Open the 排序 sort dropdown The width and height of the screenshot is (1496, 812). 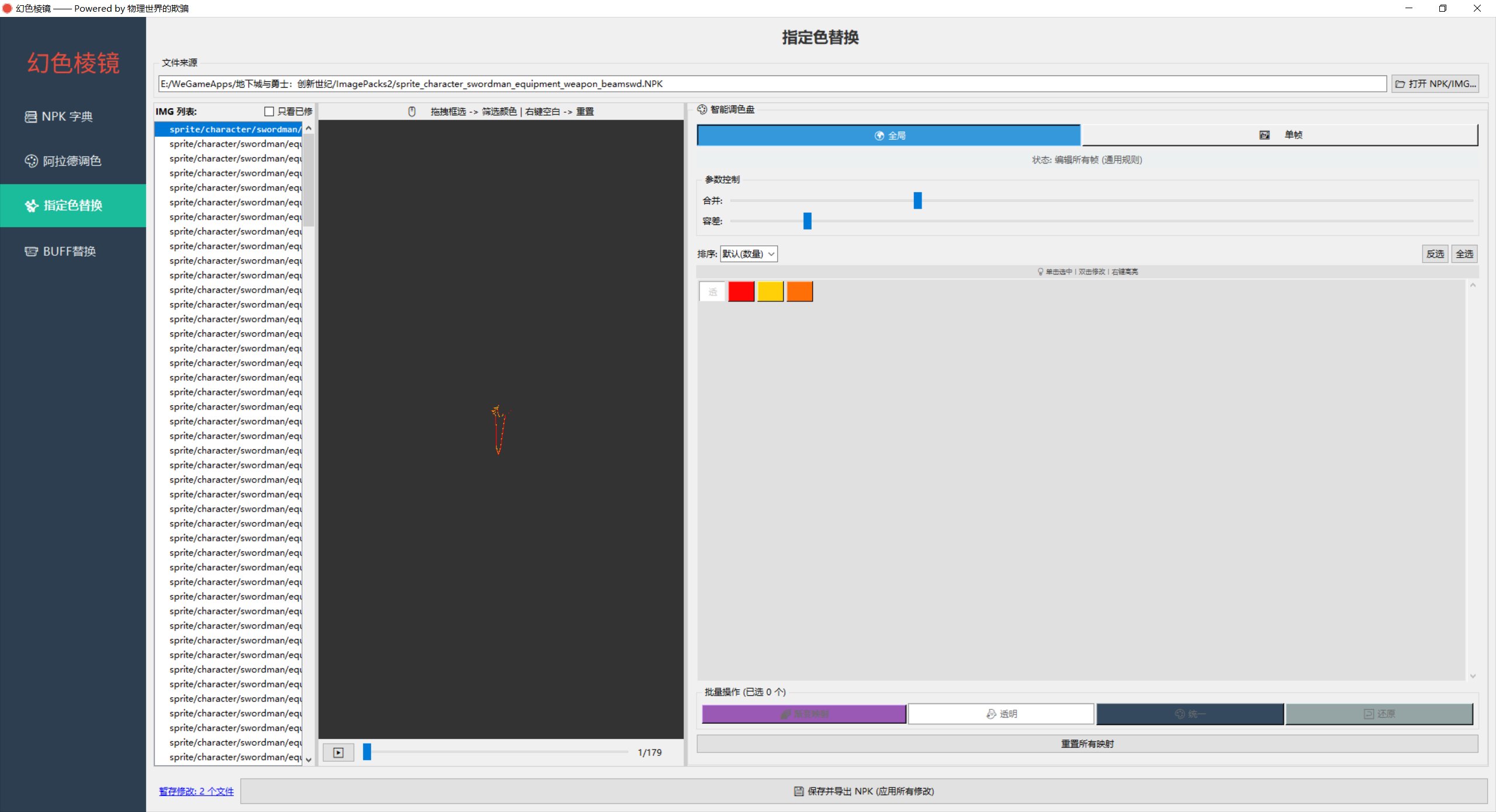click(x=748, y=254)
